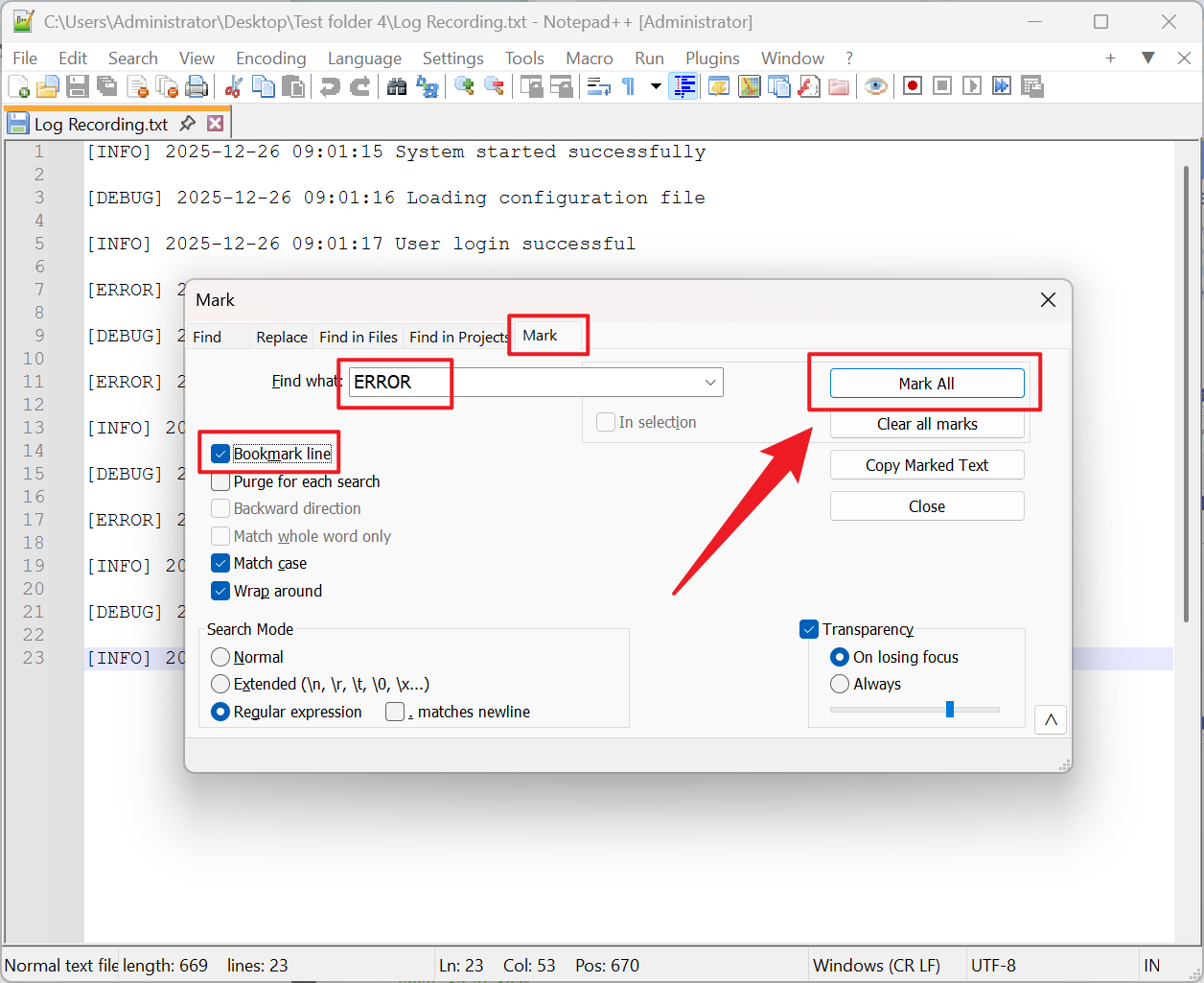Switch to the Find in Projects tab
Screen dimensions: 1204x983
459,337
